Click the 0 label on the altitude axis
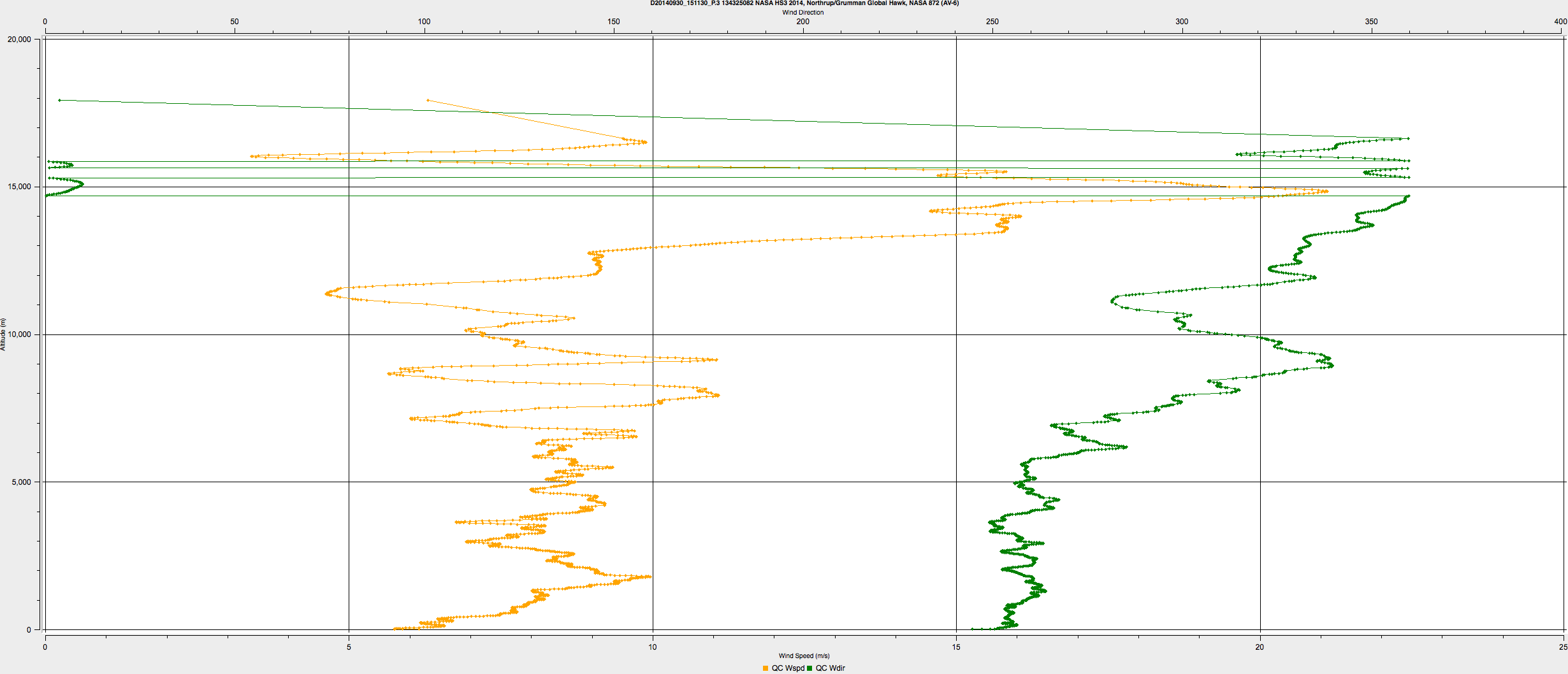 [x=29, y=630]
